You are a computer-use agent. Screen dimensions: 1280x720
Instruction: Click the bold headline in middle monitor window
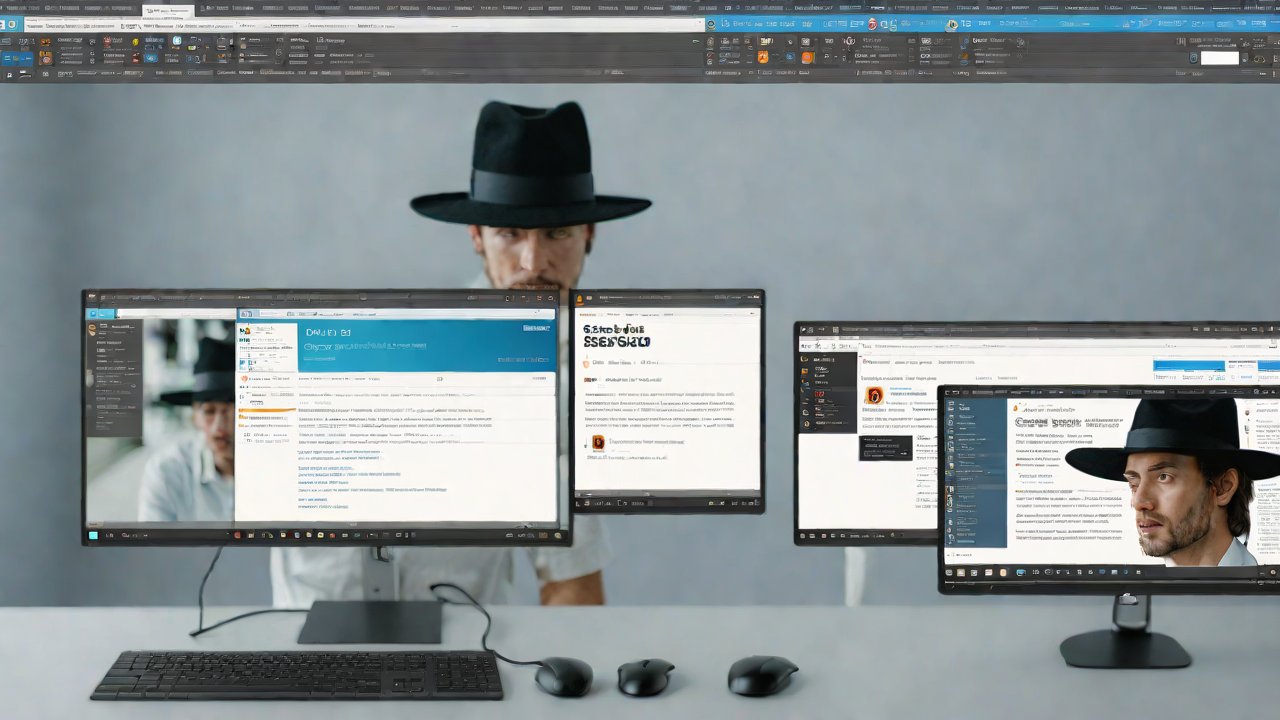(615, 336)
